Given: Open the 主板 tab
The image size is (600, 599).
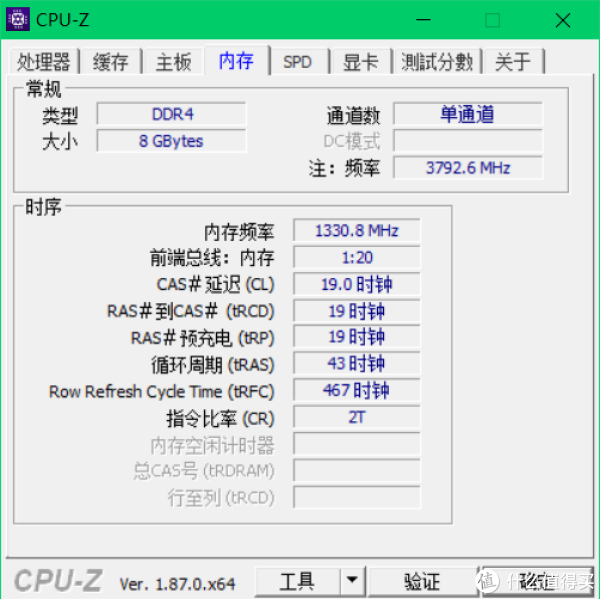Looking at the screenshot, I should (x=173, y=62).
